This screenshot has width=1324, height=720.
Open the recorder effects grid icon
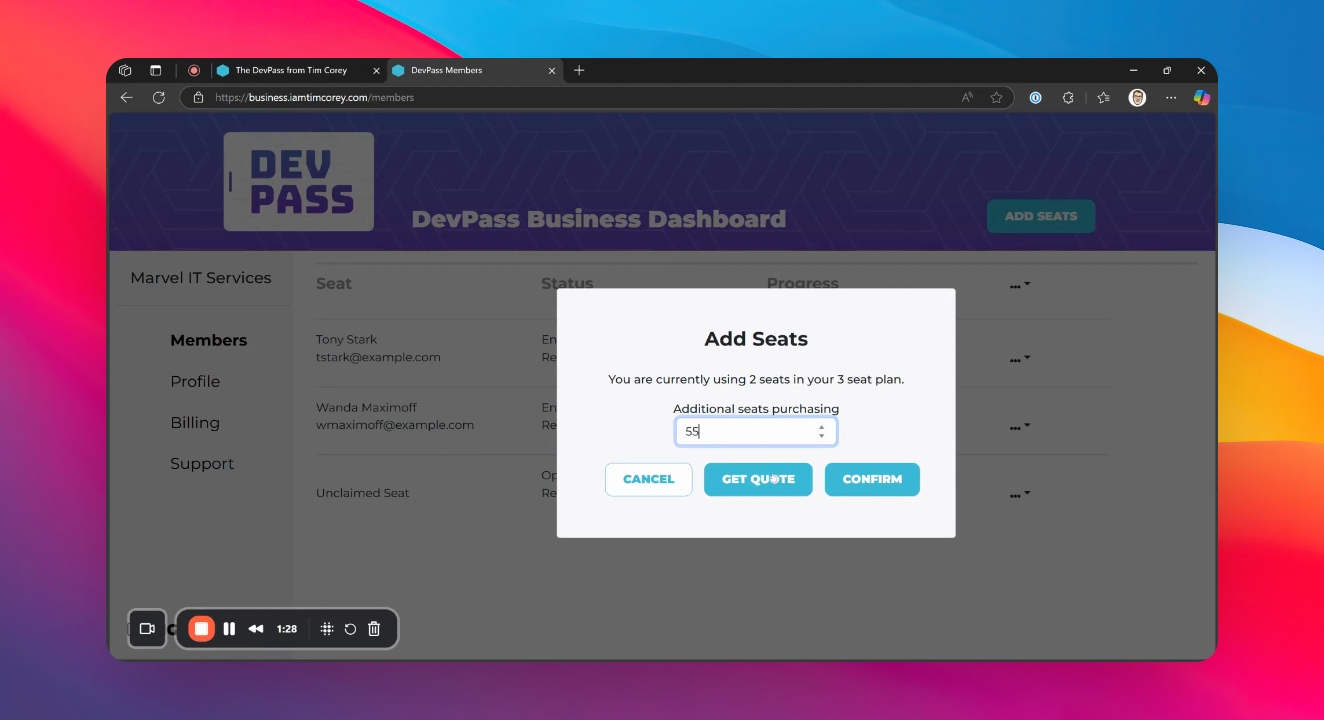tap(327, 629)
